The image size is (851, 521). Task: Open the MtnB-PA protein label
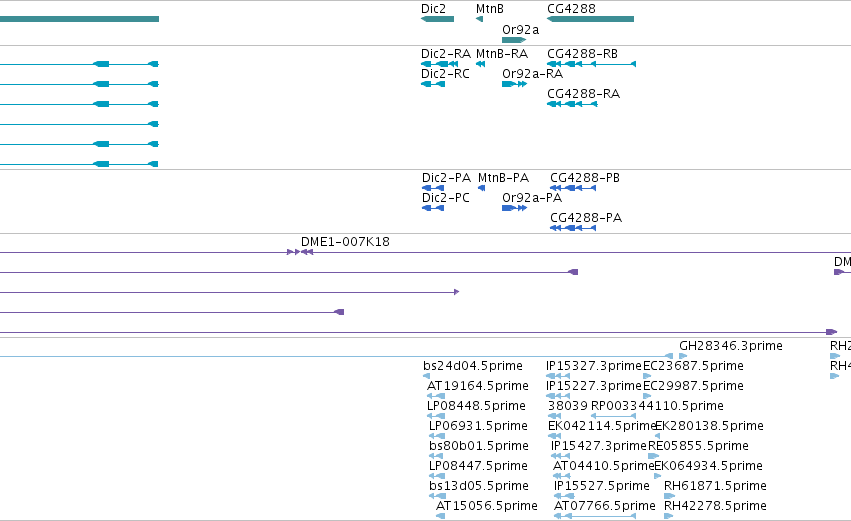click(503, 178)
